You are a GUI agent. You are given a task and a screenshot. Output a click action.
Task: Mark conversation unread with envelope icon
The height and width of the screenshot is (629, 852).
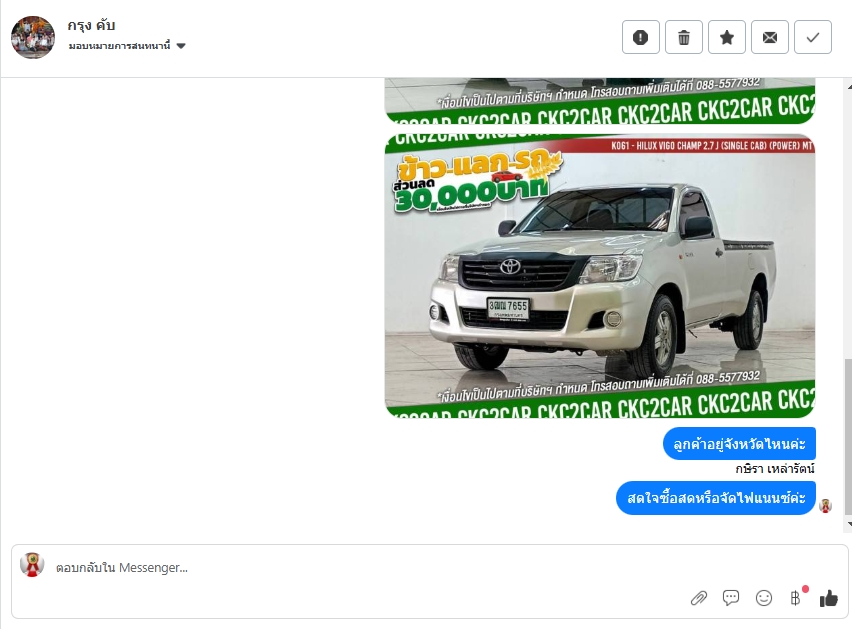pyautogui.click(x=769, y=37)
